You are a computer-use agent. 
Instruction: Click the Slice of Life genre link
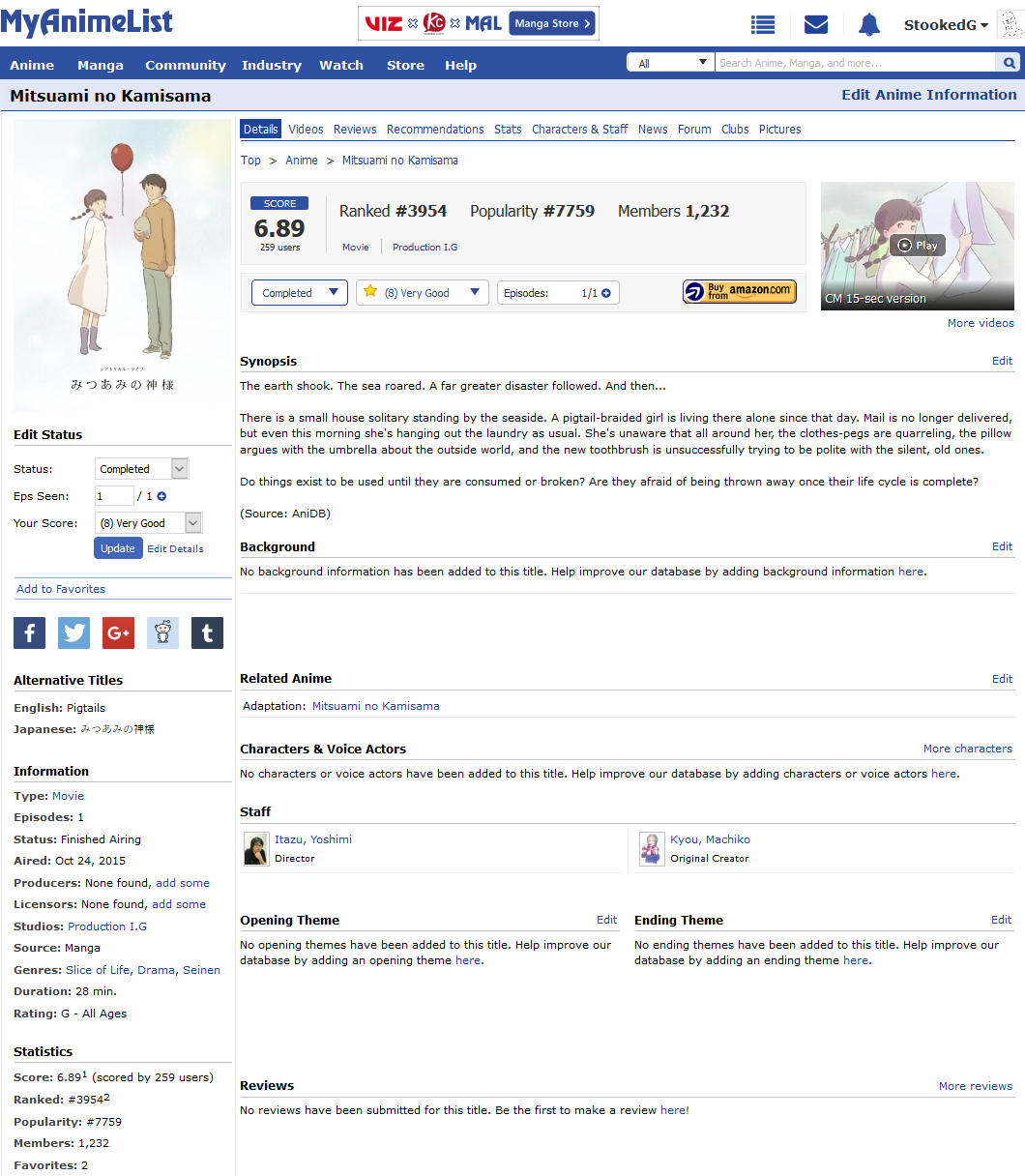point(98,970)
